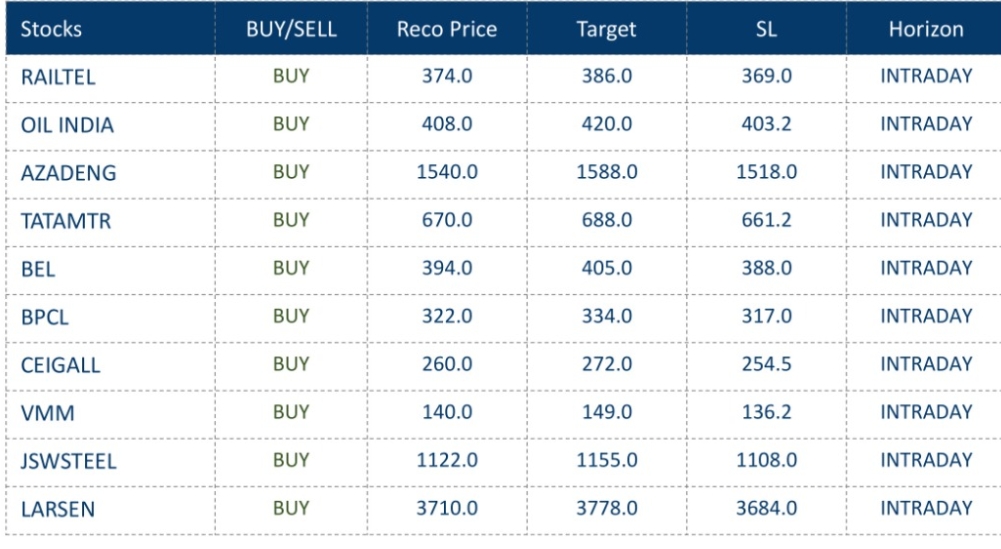
Task: Click the VMM stock name
Action: (43, 411)
